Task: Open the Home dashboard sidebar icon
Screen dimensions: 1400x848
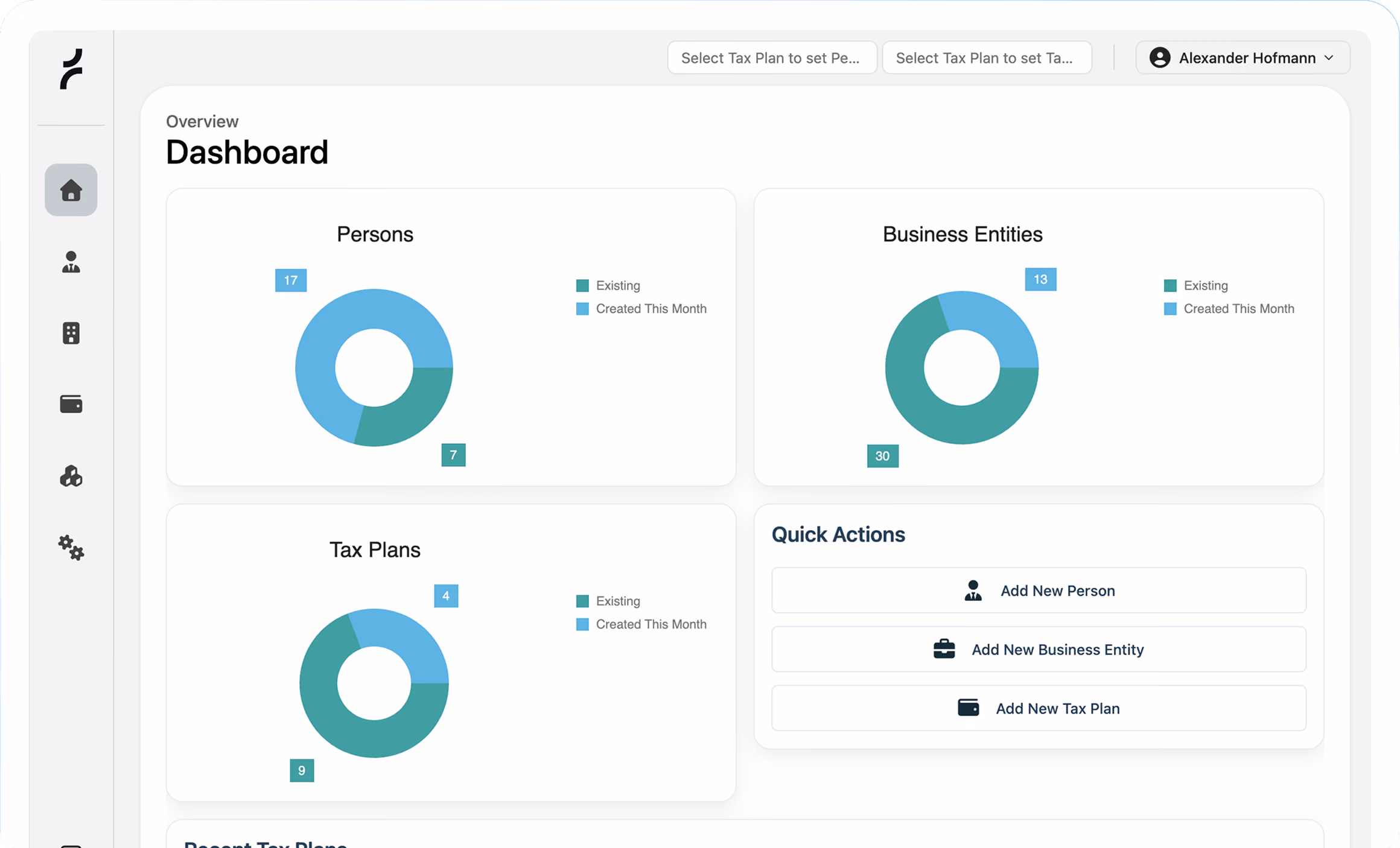Action: tap(71, 190)
